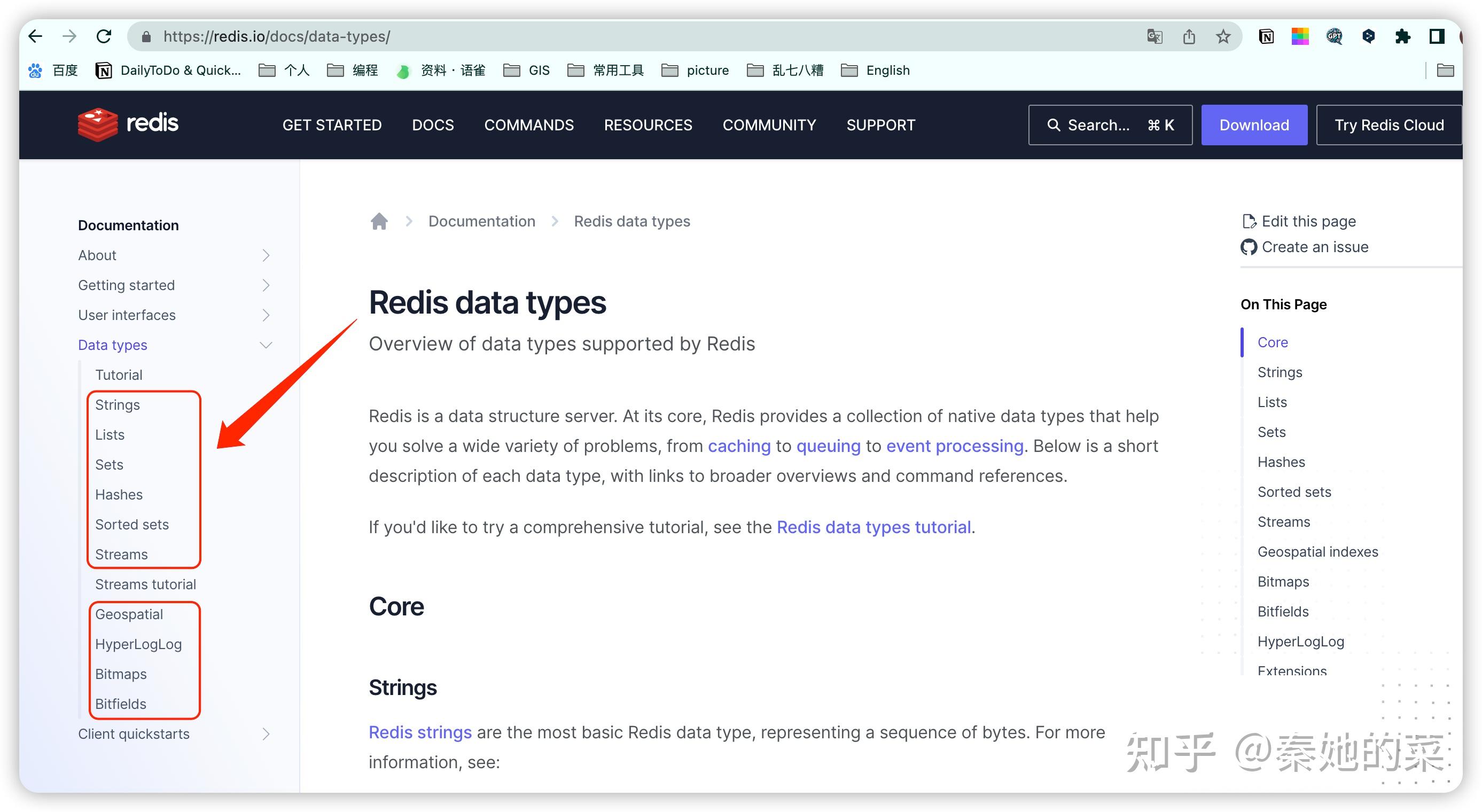Open search using the magnifier icon
Image resolution: width=1482 pixels, height=812 pixels.
point(1055,125)
